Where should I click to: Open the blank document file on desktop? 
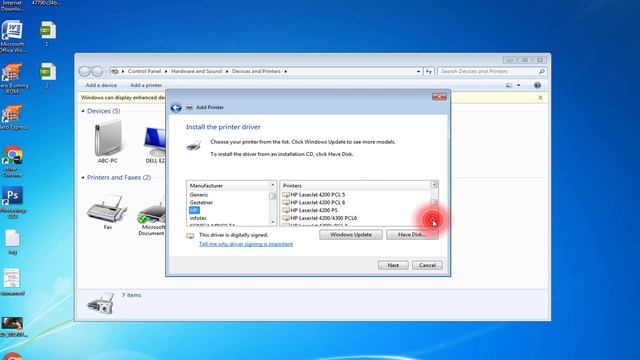point(12,242)
